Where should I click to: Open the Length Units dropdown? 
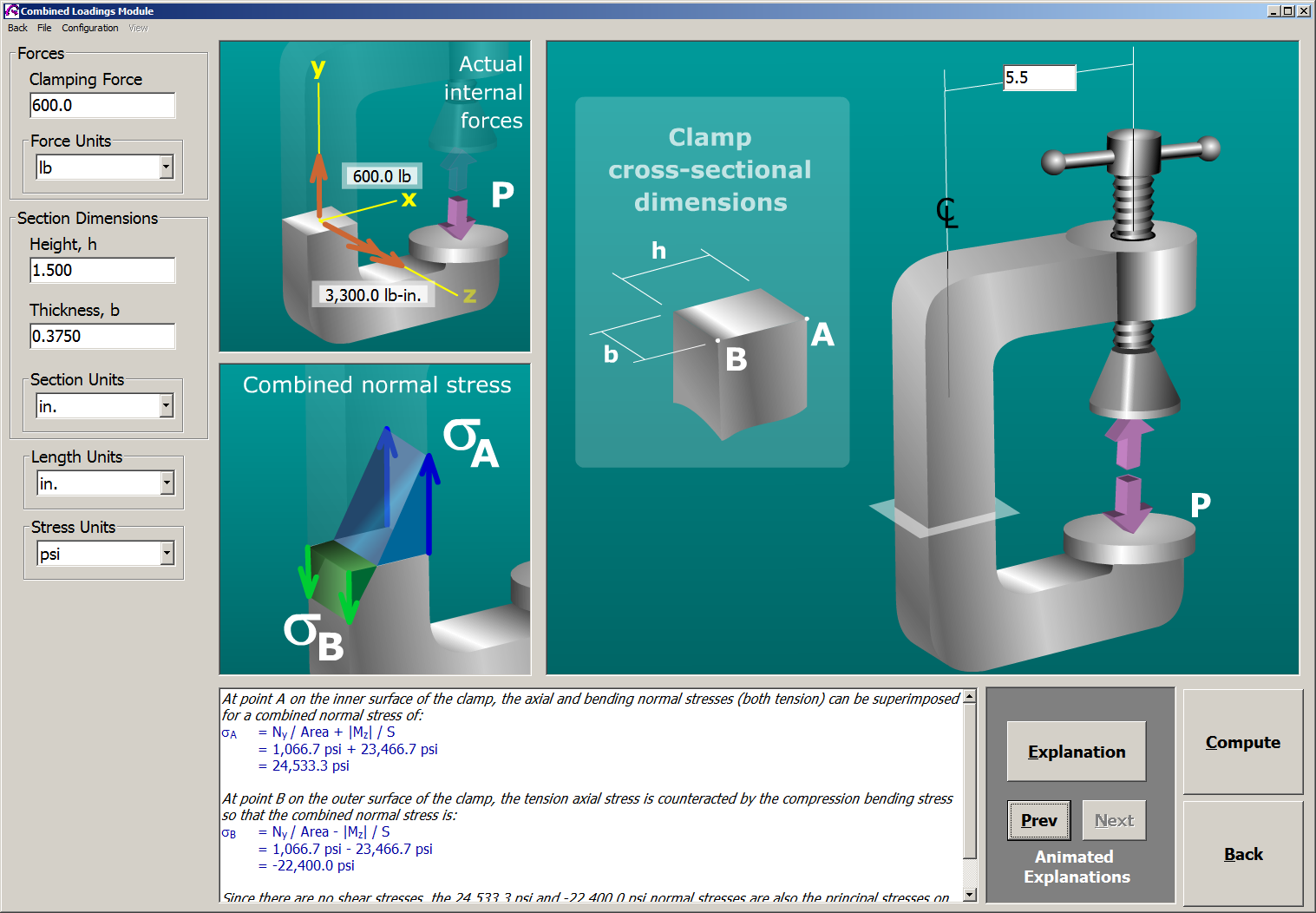[166, 483]
